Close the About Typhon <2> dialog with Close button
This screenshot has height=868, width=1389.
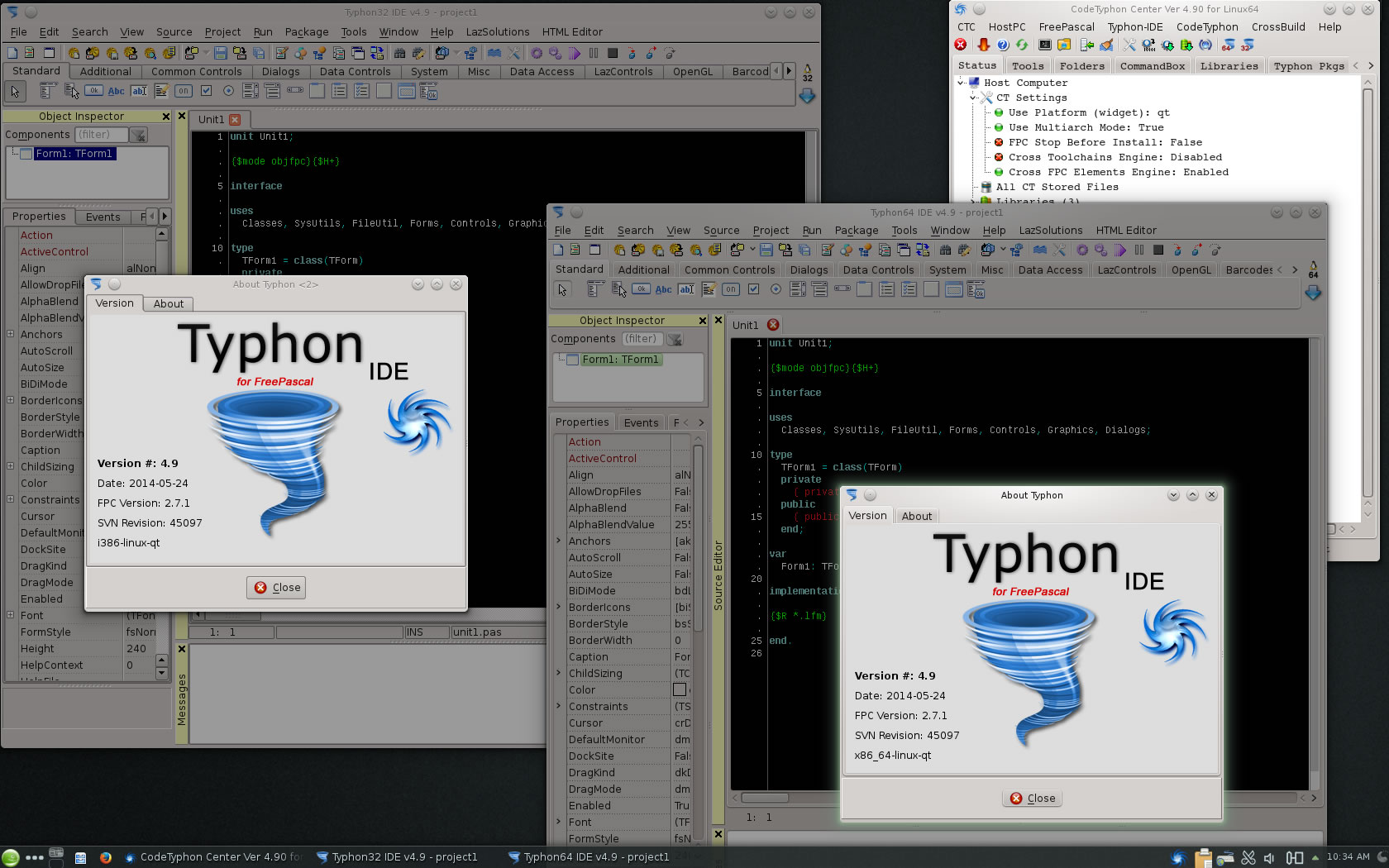click(x=276, y=587)
